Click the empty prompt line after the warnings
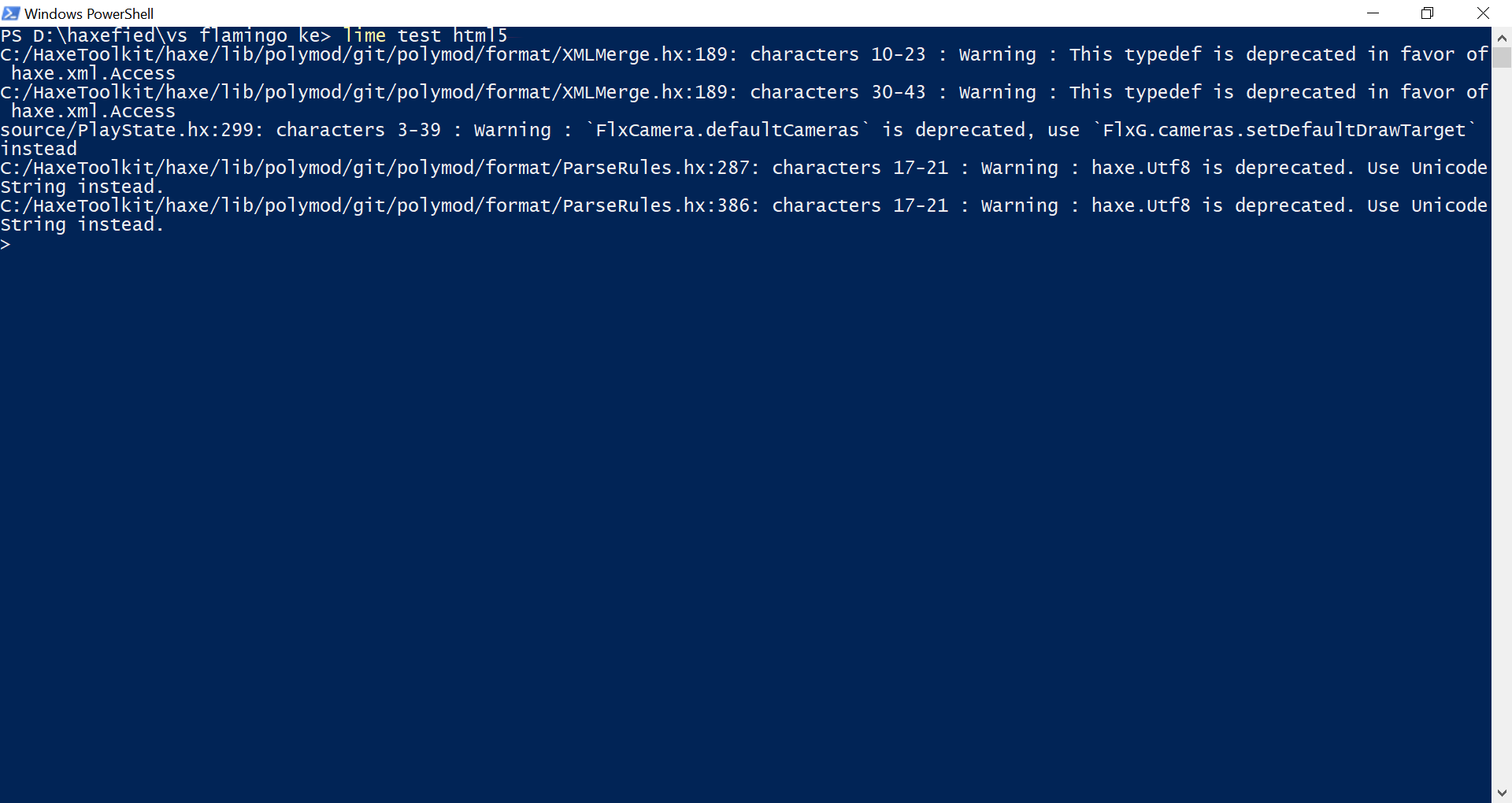Image resolution: width=1512 pixels, height=803 pixels. point(8,244)
